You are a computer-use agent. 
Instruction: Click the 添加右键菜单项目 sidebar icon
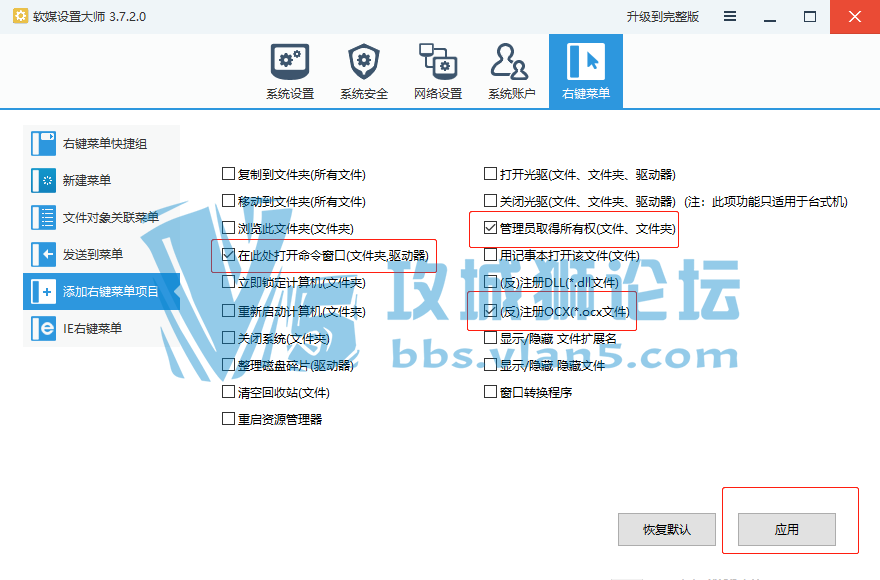43,291
